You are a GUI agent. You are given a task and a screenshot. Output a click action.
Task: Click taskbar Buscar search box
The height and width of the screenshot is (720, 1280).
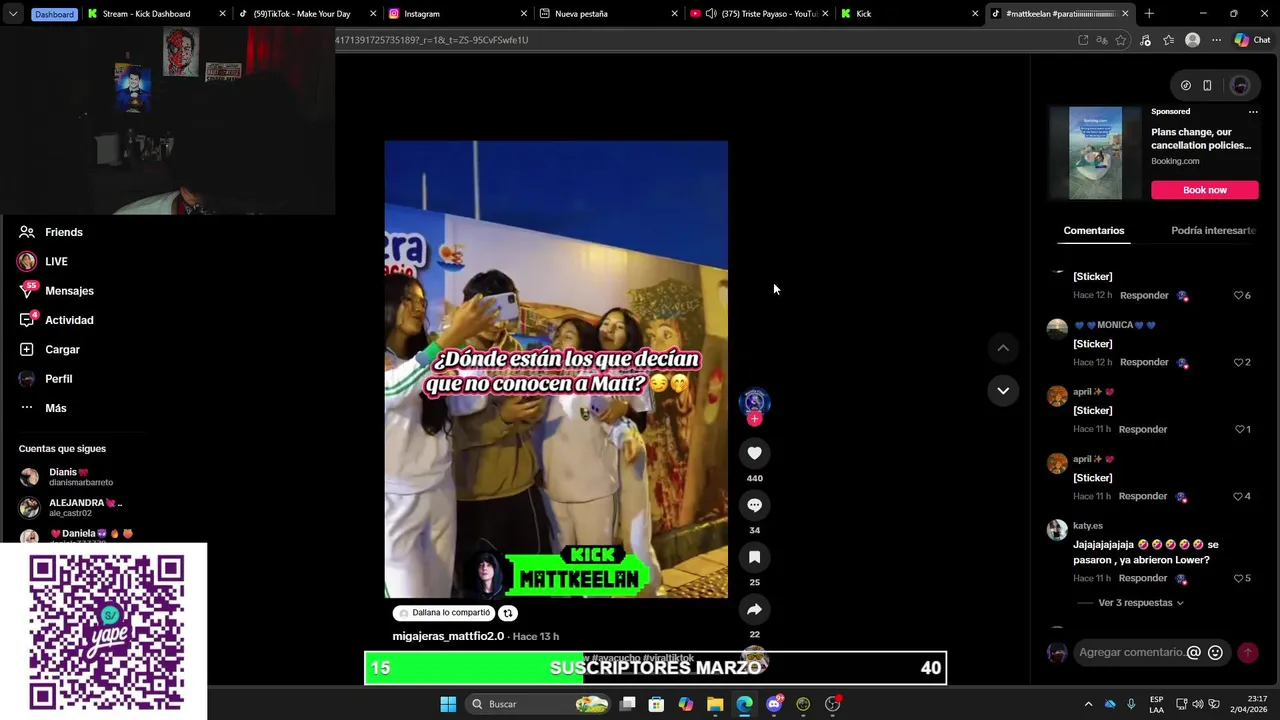pos(540,704)
